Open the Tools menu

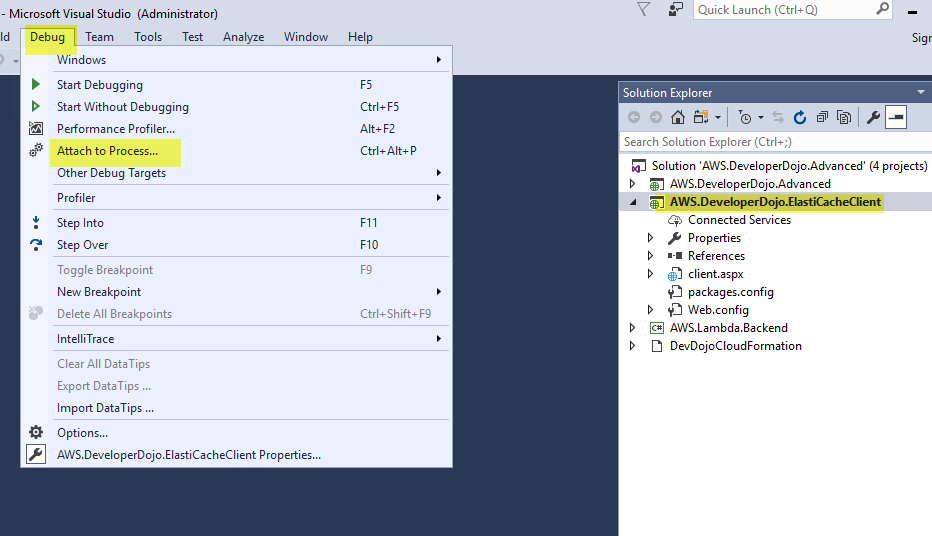pos(148,37)
